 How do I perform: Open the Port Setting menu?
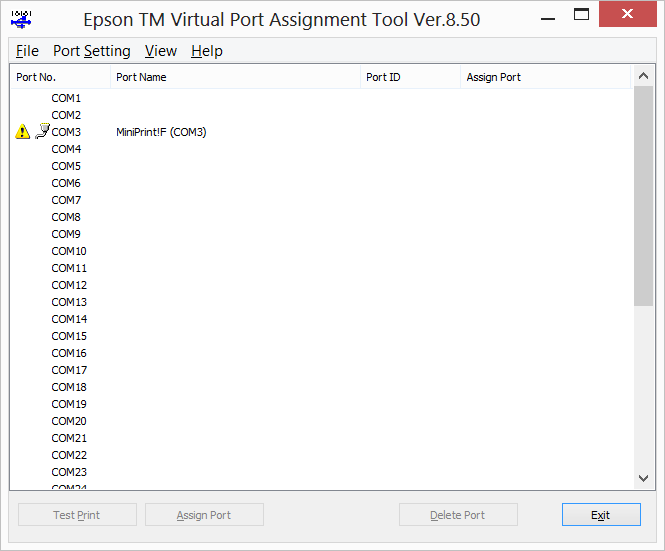(x=92, y=51)
